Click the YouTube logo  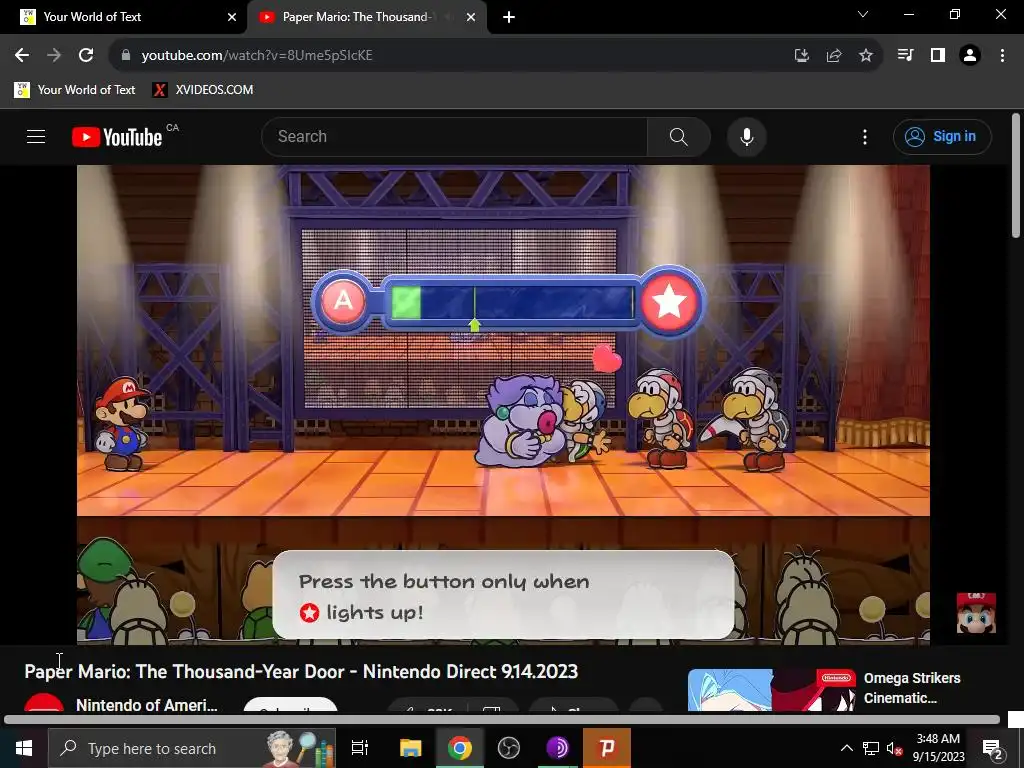(x=117, y=137)
